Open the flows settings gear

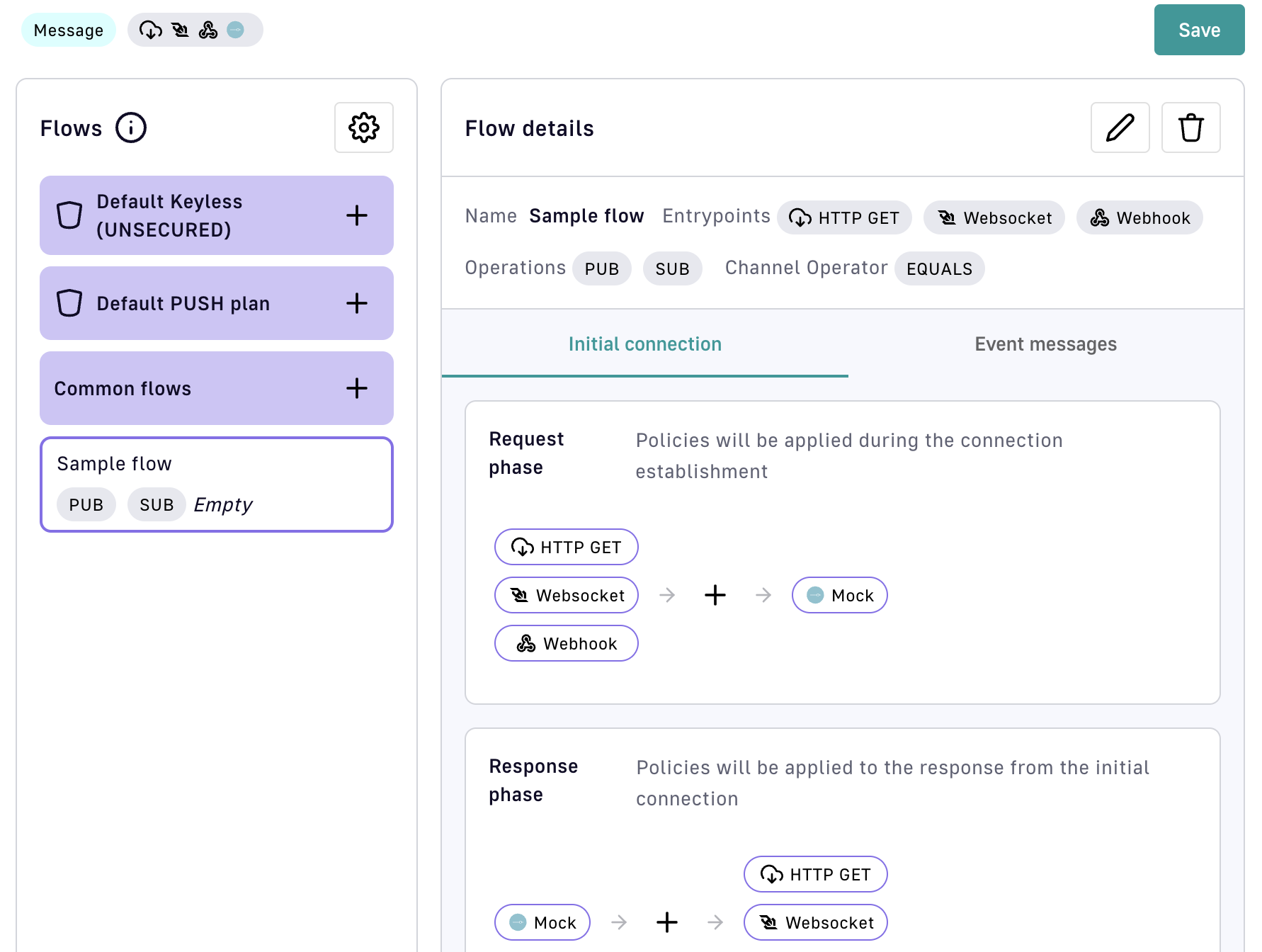tap(363, 127)
